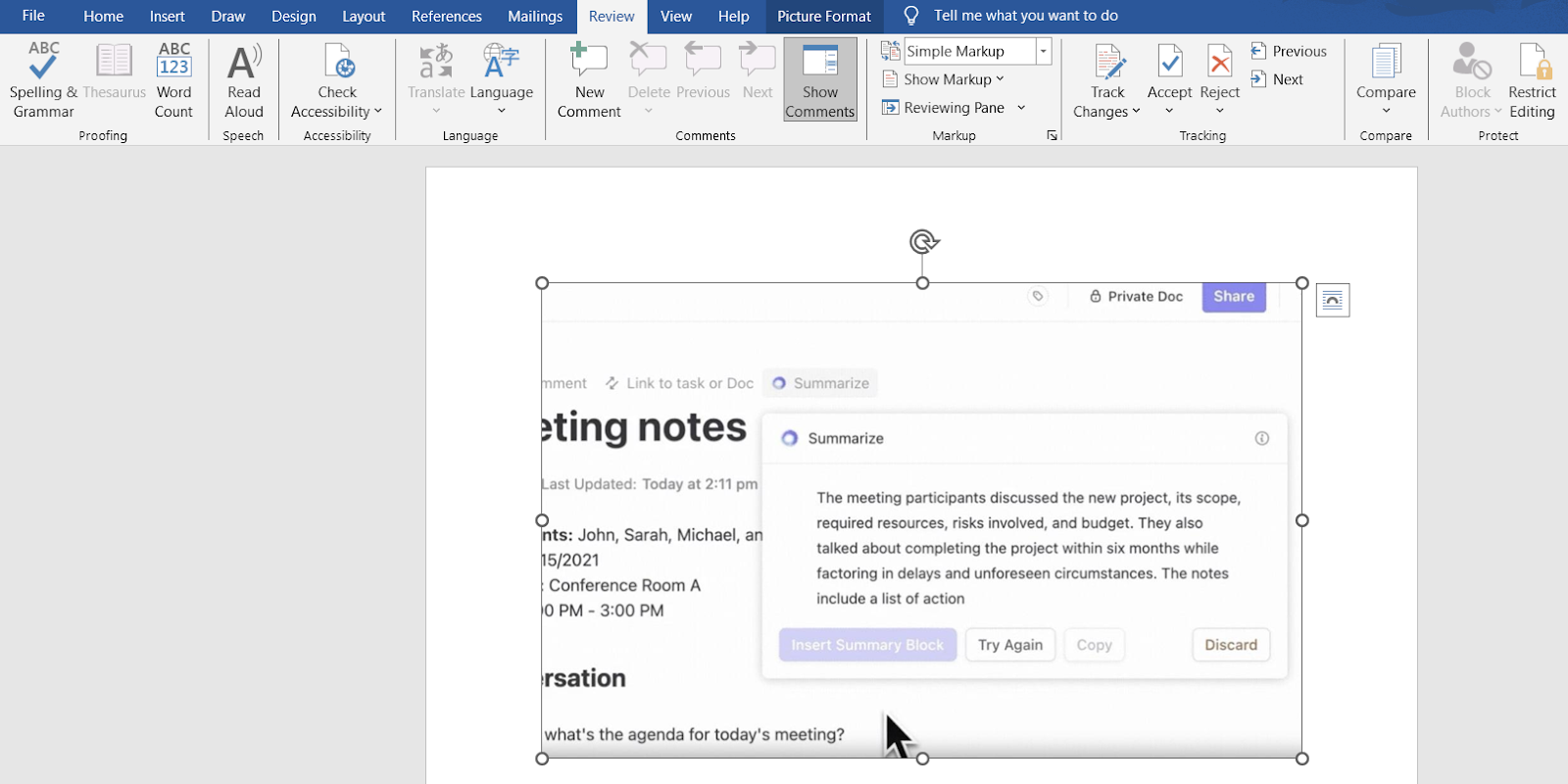Image resolution: width=1568 pixels, height=784 pixels.
Task: Go to Previous comment
Action: (703, 73)
